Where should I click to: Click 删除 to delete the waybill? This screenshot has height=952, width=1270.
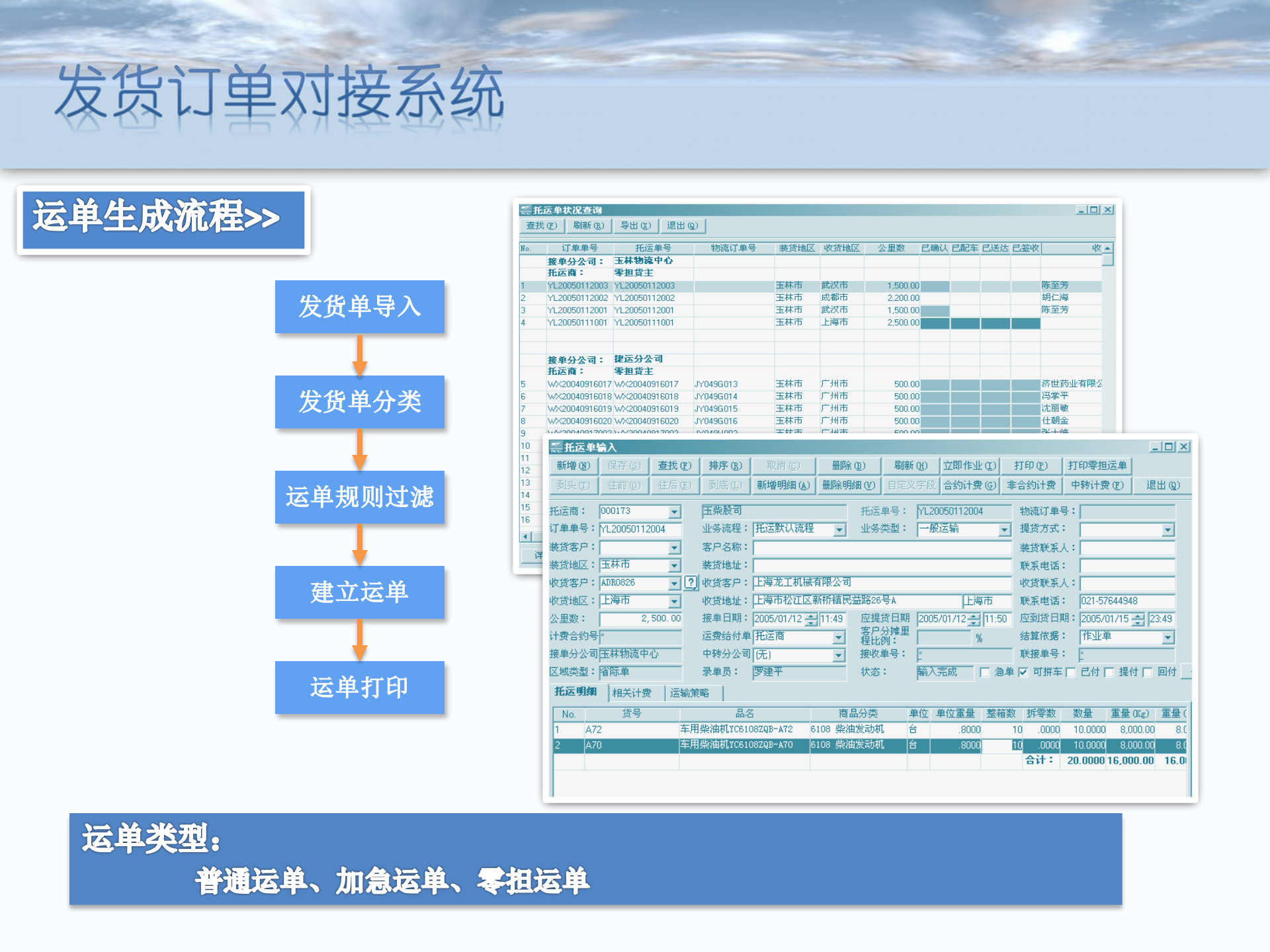coord(850,466)
